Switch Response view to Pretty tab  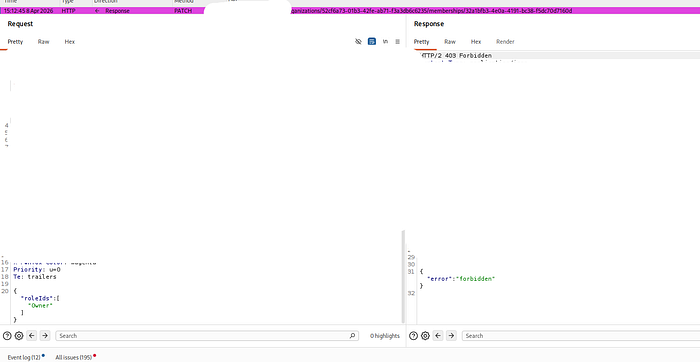(421, 42)
